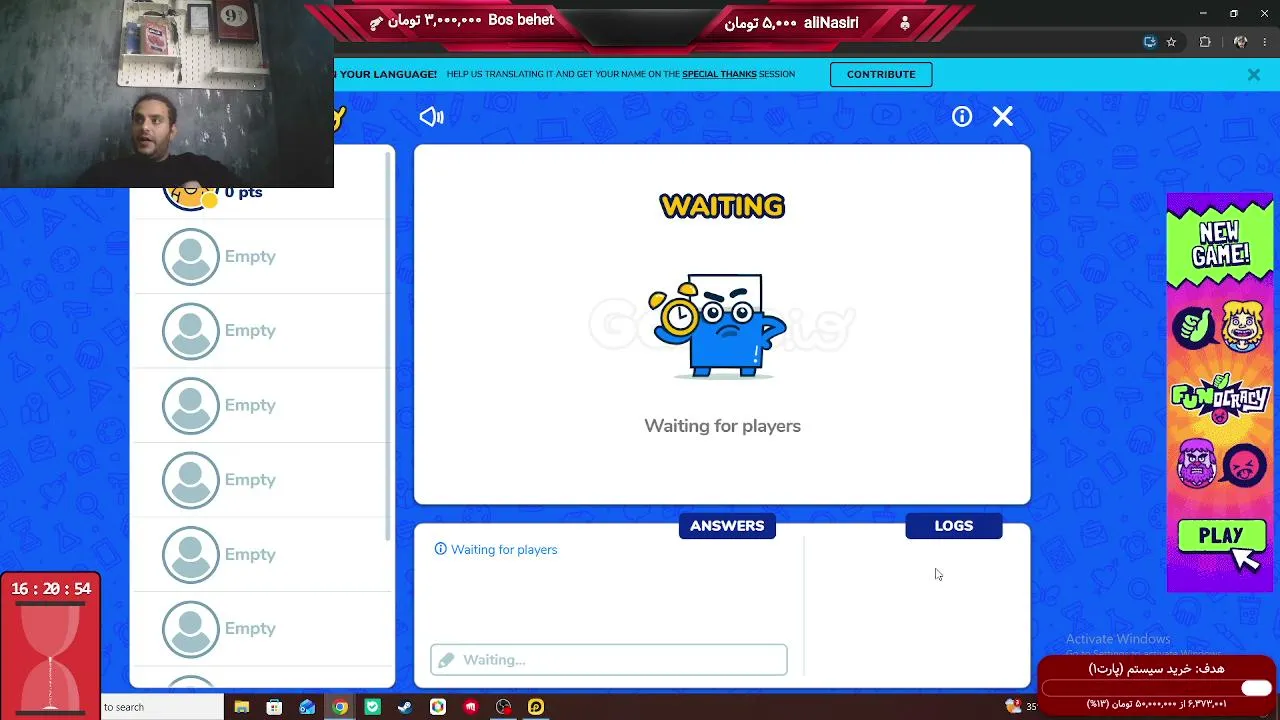Click the 'Waiting for players' center text
Viewport: 1280px width, 720px height.
tap(722, 426)
